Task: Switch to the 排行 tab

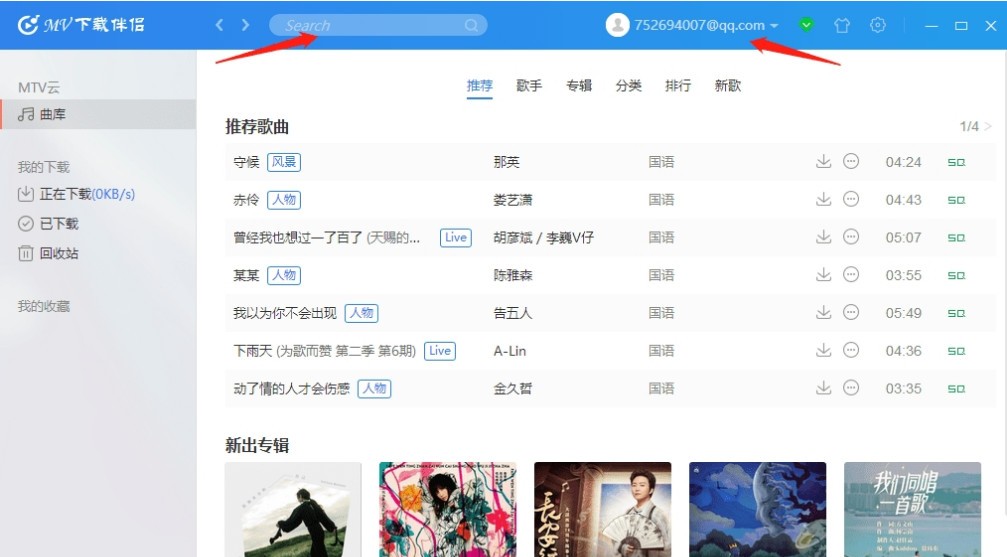Action: point(678,85)
